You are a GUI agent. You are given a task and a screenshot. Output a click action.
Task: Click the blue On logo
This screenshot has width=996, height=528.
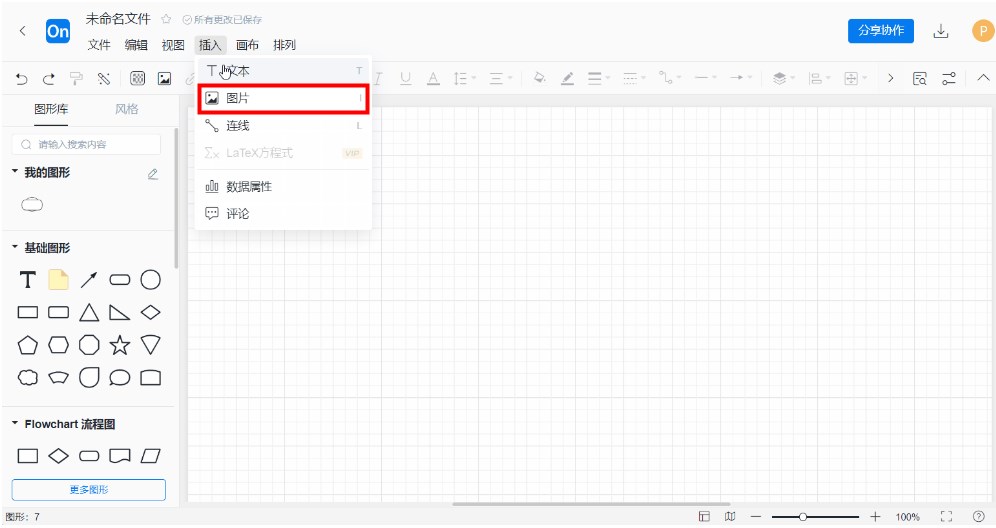tap(58, 31)
